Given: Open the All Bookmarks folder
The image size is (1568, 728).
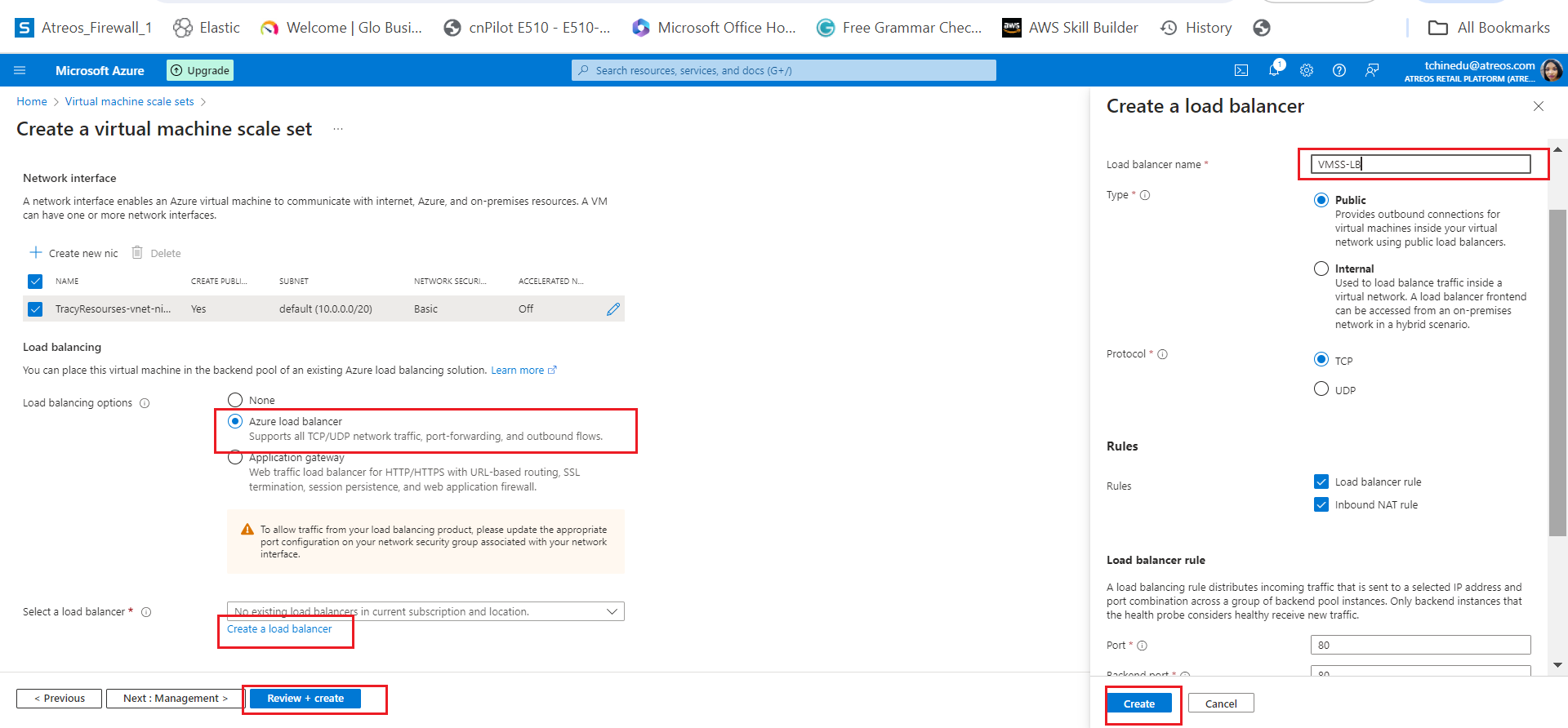Looking at the screenshot, I should (1489, 28).
